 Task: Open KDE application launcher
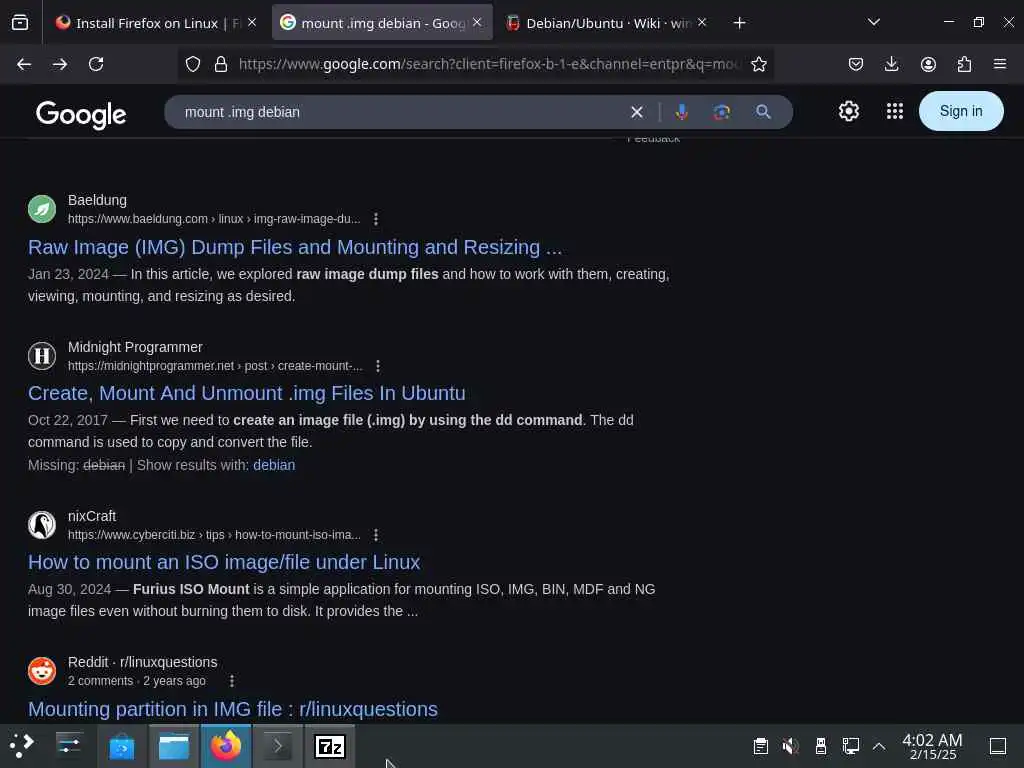22,746
